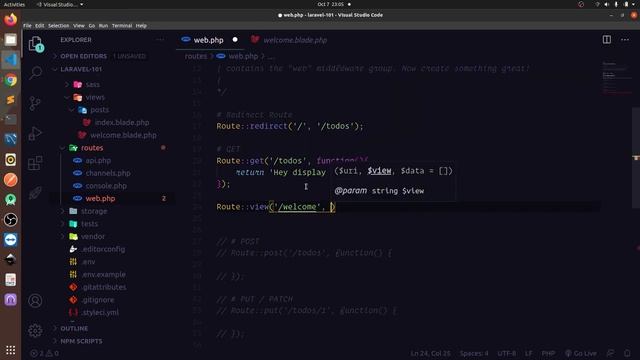Image resolution: width=640 pixels, height=360 pixels.
Task: Open the errors and warnings status item
Action: [44, 353]
